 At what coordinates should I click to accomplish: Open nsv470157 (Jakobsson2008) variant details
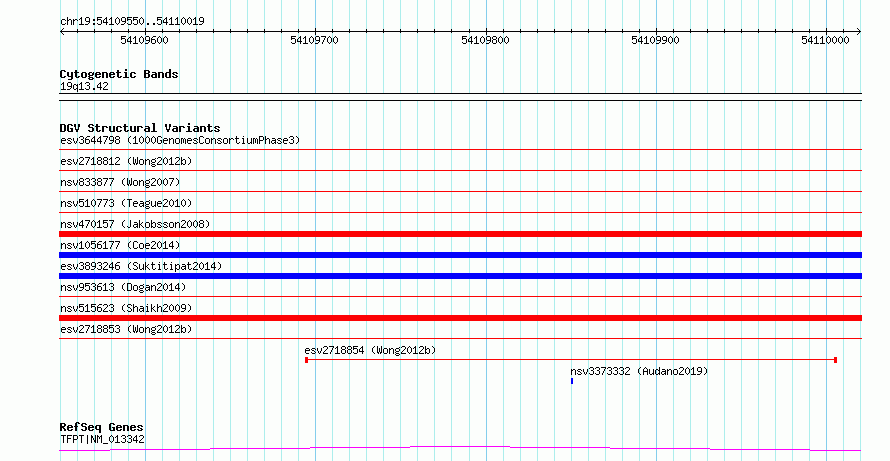pos(135,224)
